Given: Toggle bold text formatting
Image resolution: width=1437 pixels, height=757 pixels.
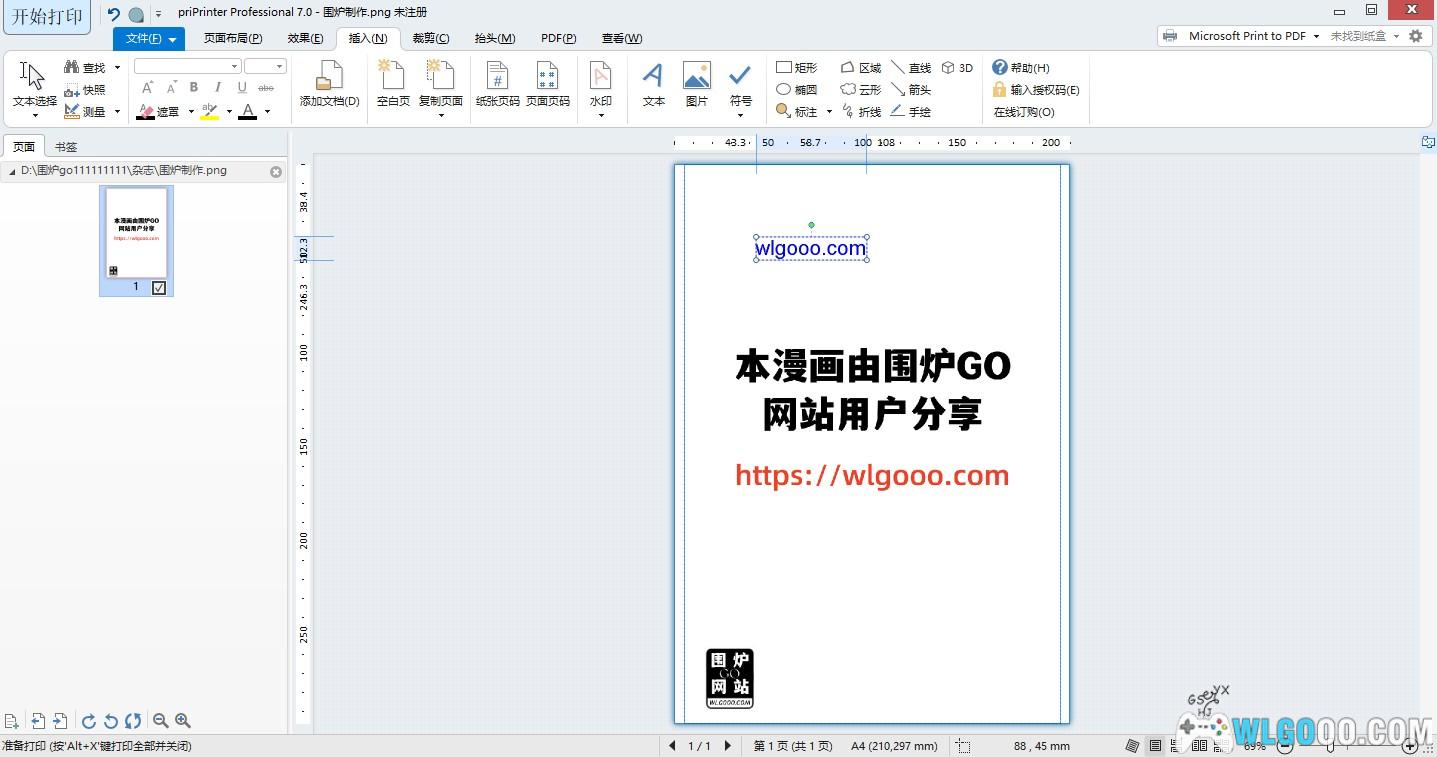Looking at the screenshot, I should coord(194,88).
